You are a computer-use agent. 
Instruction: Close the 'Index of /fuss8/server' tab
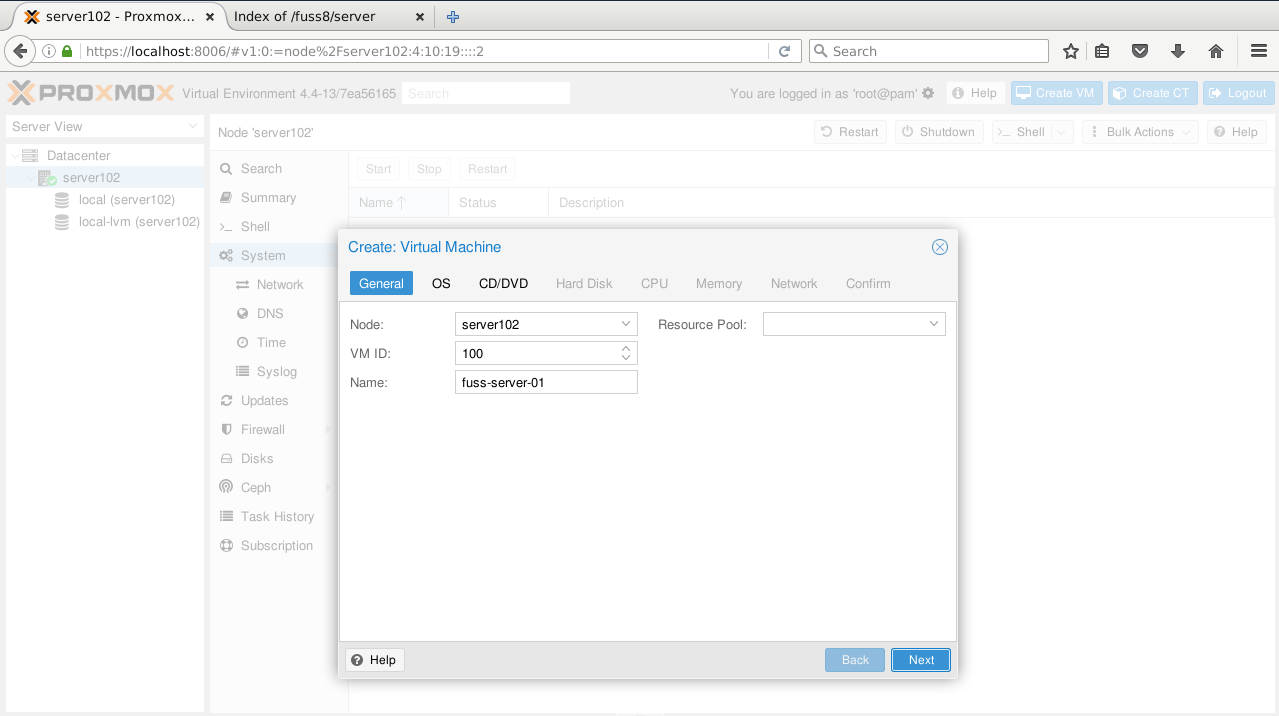(420, 16)
